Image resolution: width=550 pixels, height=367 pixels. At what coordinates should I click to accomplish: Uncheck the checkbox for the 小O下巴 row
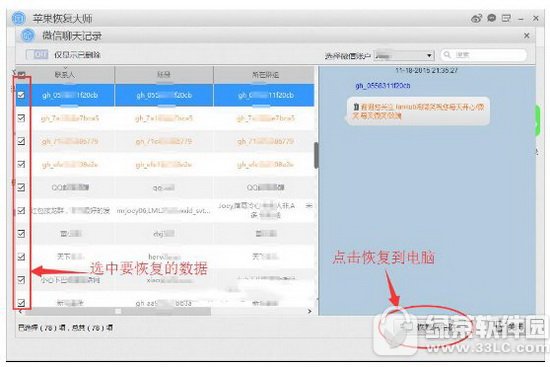click(x=21, y=280)
